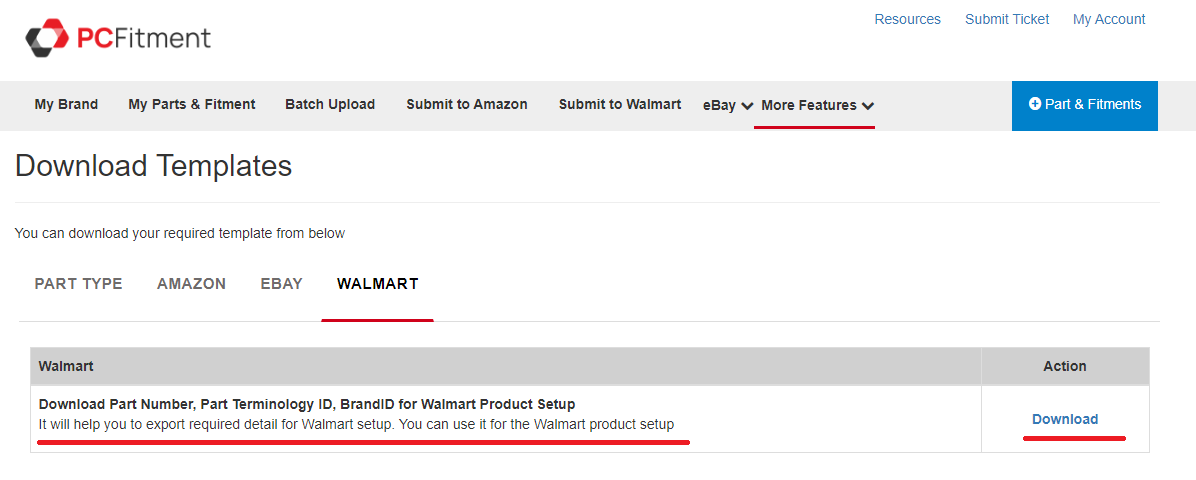Open the Batch Upload page
The height and width of the screenshot is (480, 1196).
(330, 104)
